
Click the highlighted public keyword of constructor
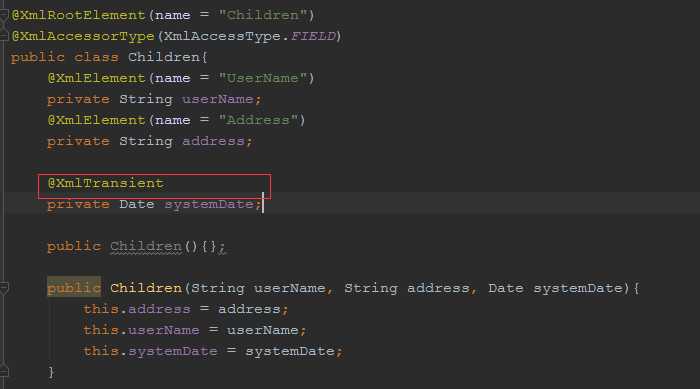coord(74,288)
